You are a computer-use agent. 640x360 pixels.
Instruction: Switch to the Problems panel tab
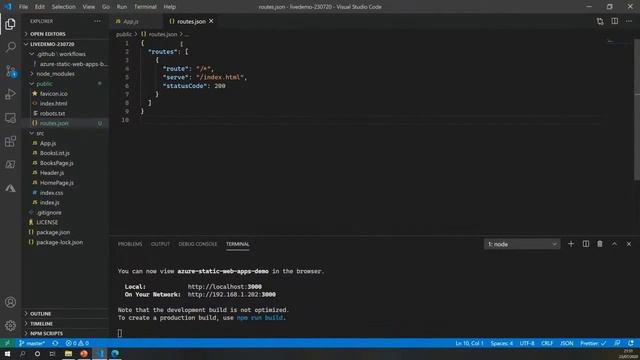130,244
